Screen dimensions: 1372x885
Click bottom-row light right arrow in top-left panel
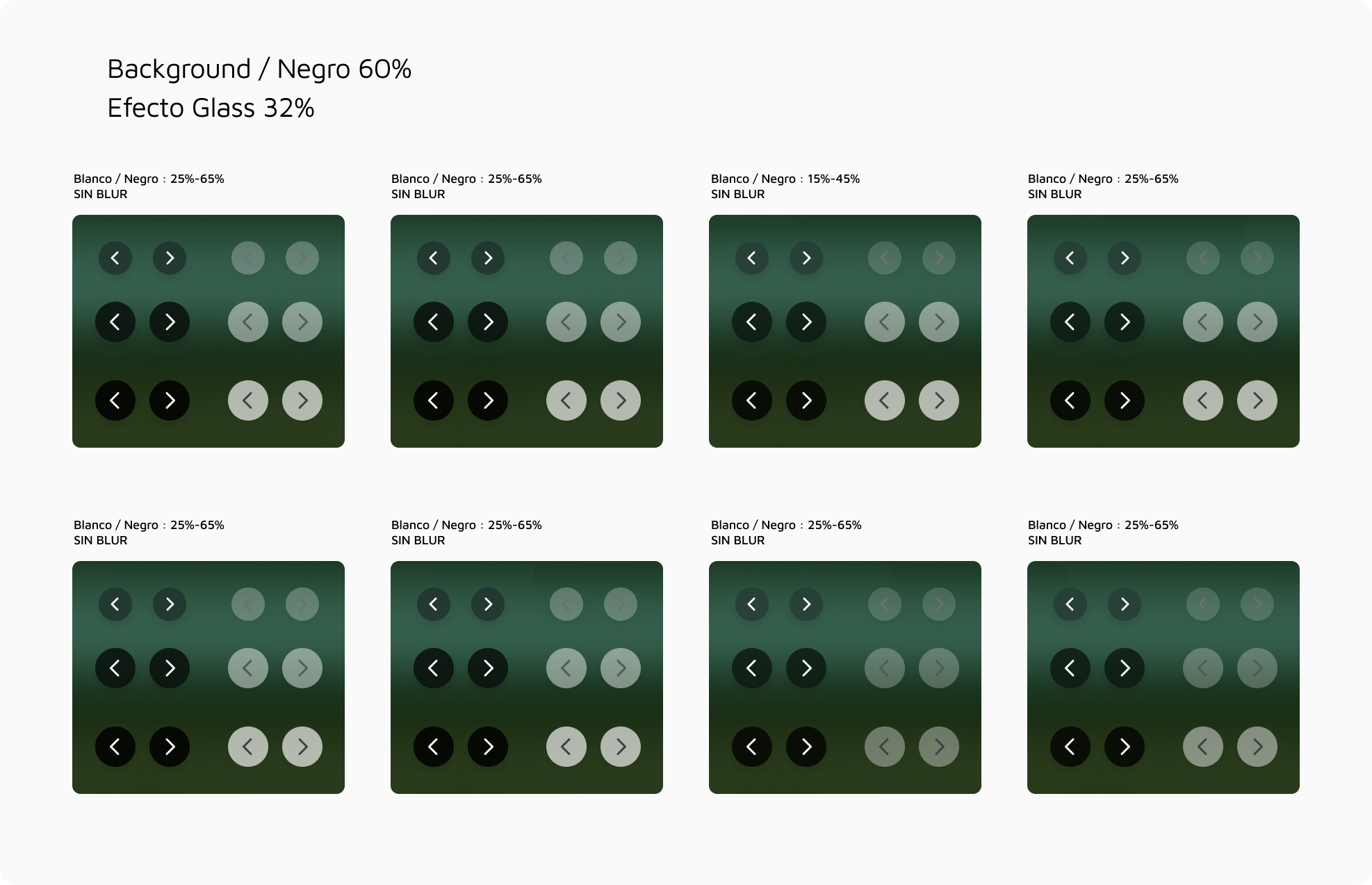[x=302, y=400]
